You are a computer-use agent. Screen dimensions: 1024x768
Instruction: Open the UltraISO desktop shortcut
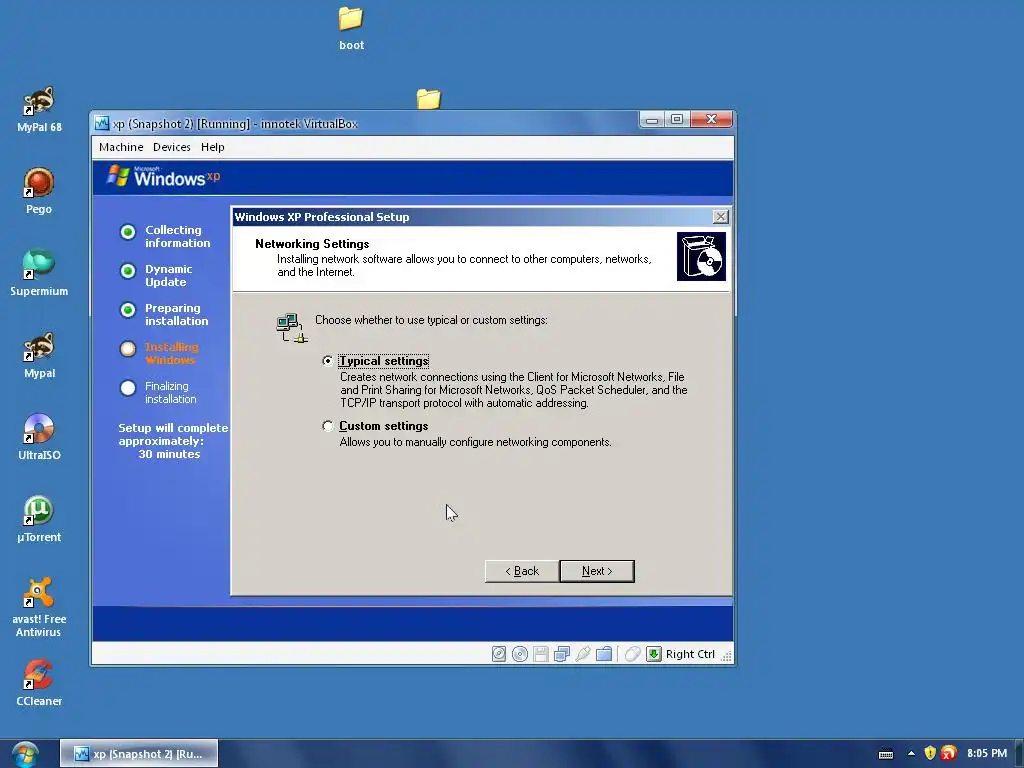click(39, 437)
